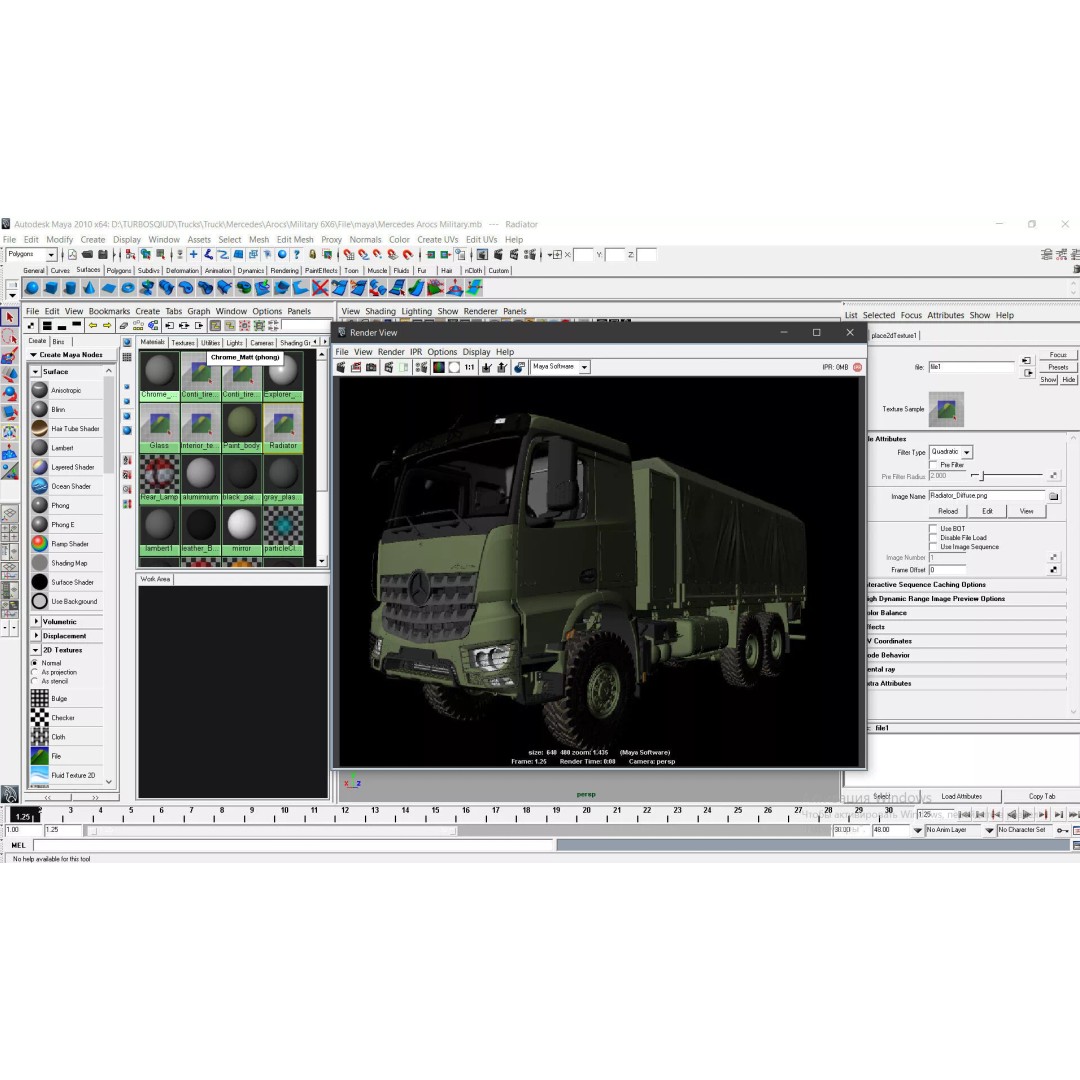Click the Hypershade Input connections icon

click(x=169, y=325)
